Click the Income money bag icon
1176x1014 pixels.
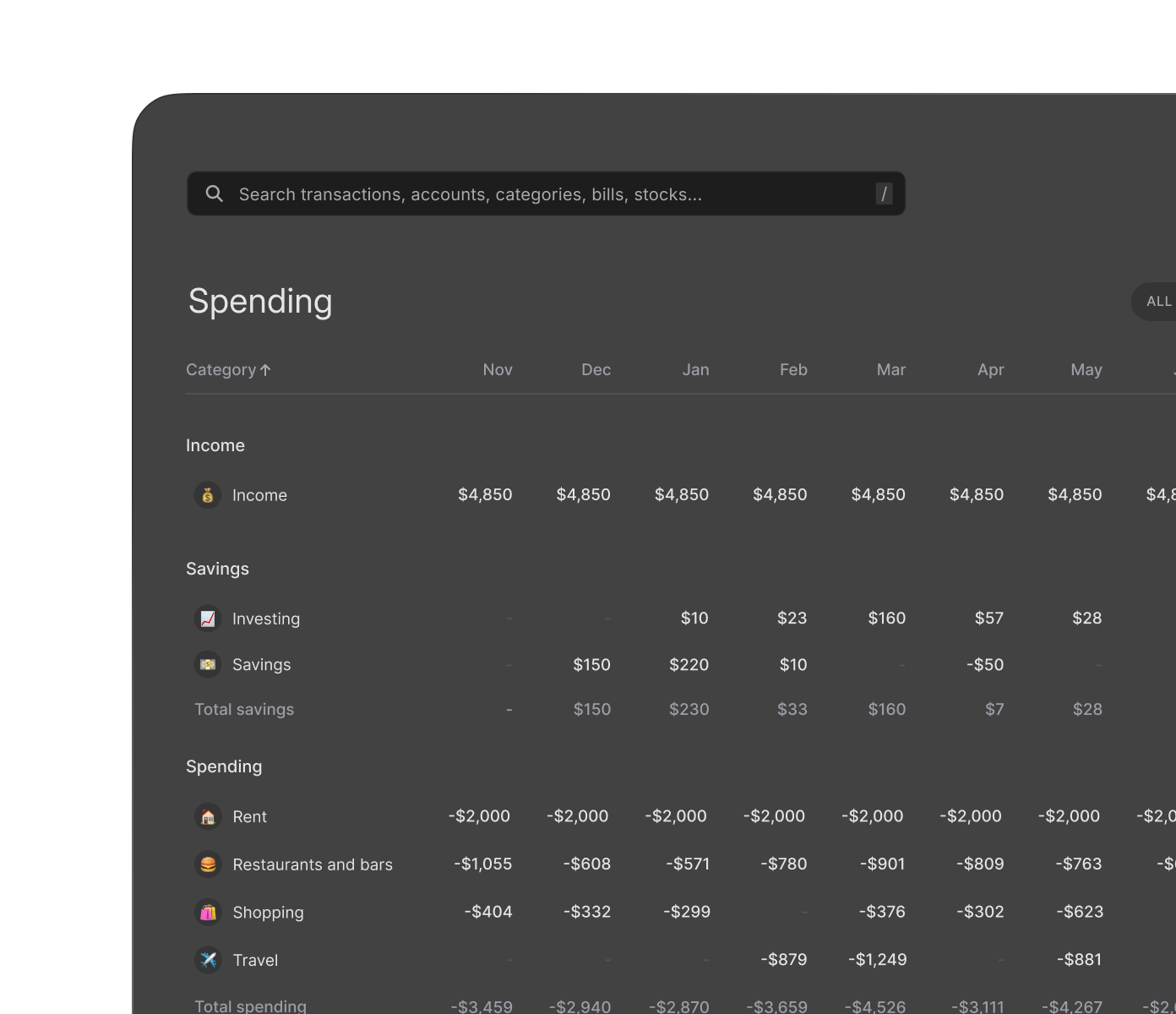pyautogui.click(x=208, y=495)
